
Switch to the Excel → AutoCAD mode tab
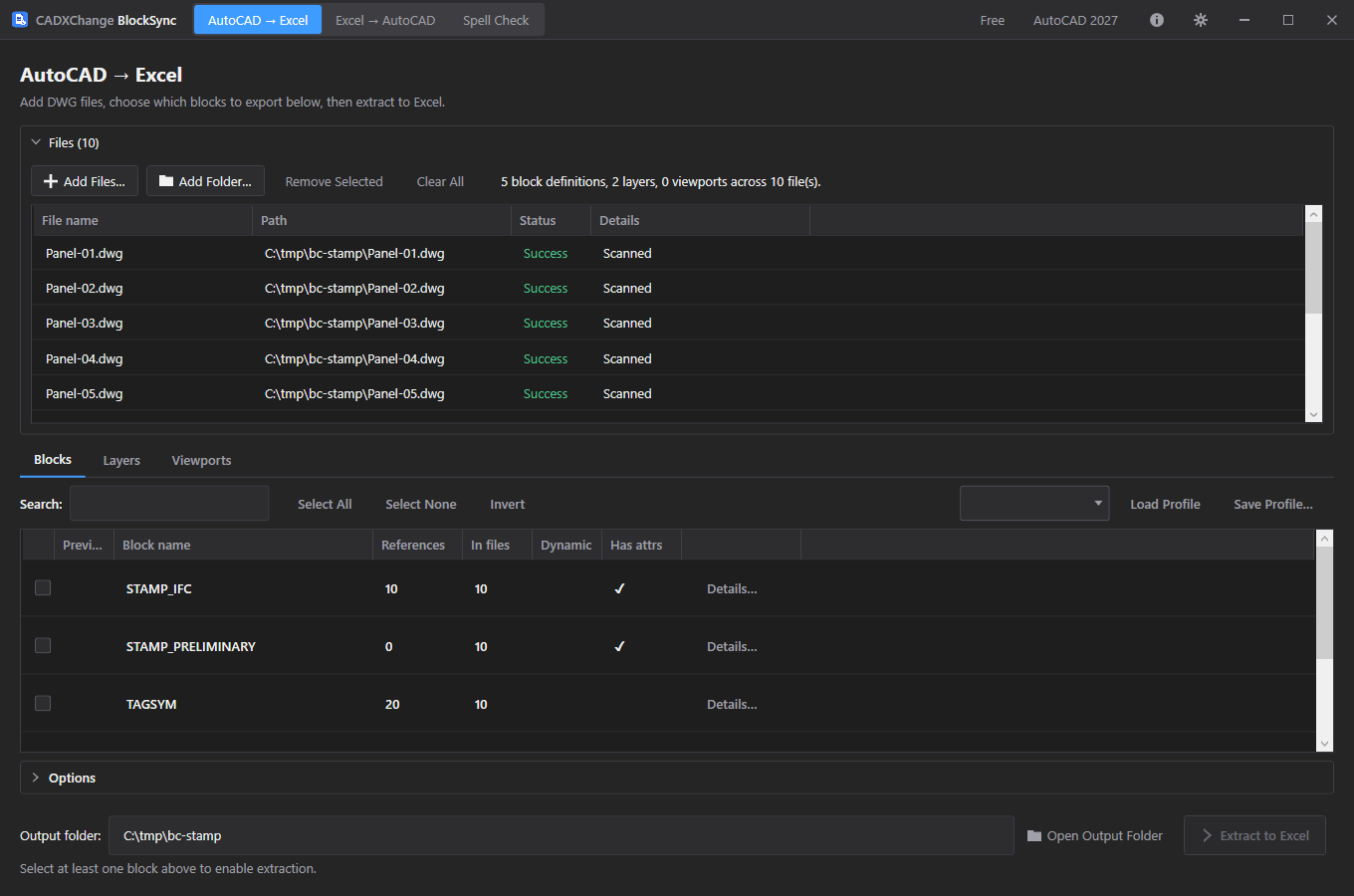pos(385,20)
